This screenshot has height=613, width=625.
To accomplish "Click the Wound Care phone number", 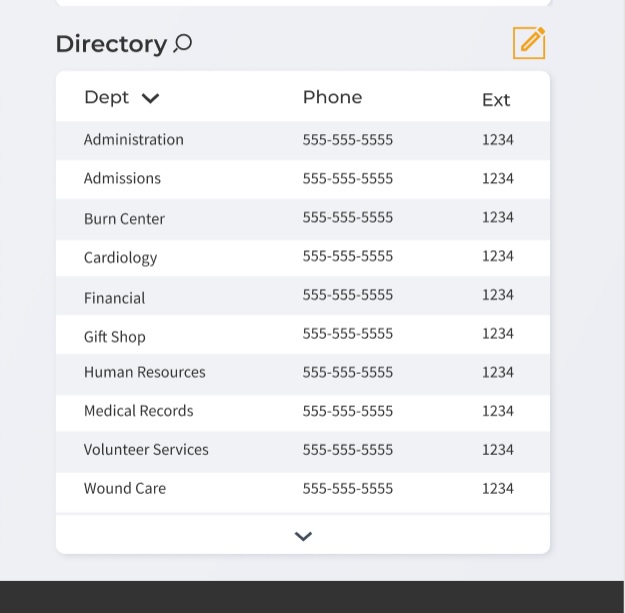I will point(347,488).
